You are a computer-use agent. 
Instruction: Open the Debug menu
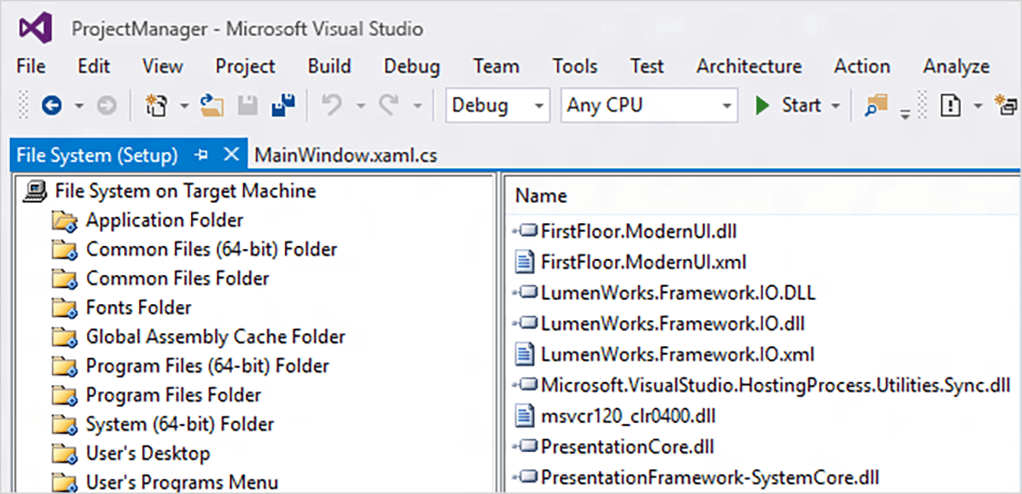click(412, 66)
